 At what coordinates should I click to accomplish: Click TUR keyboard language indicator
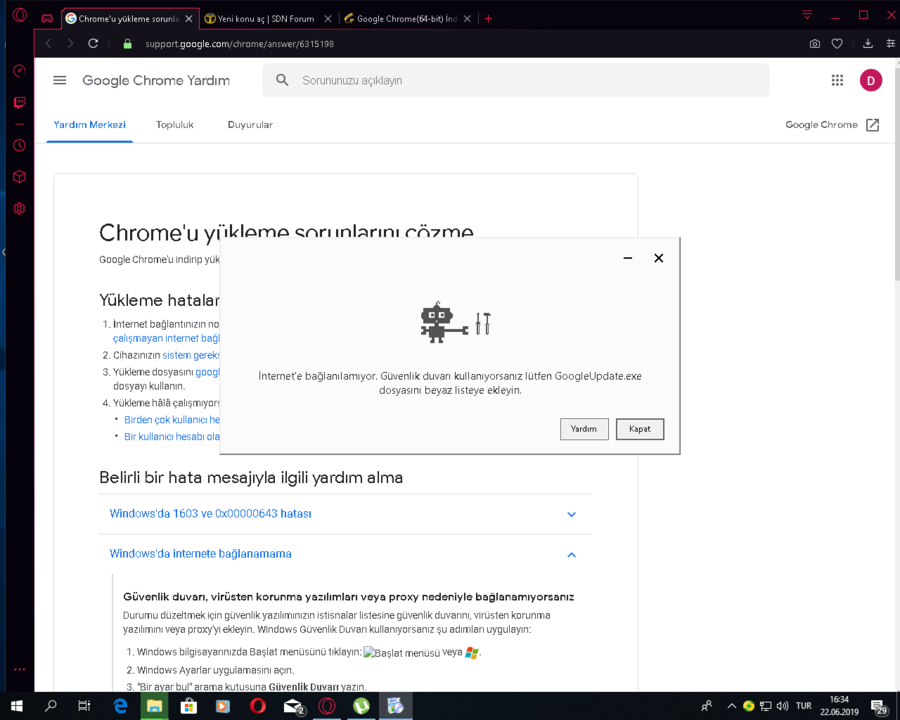[x=804, y=706]
